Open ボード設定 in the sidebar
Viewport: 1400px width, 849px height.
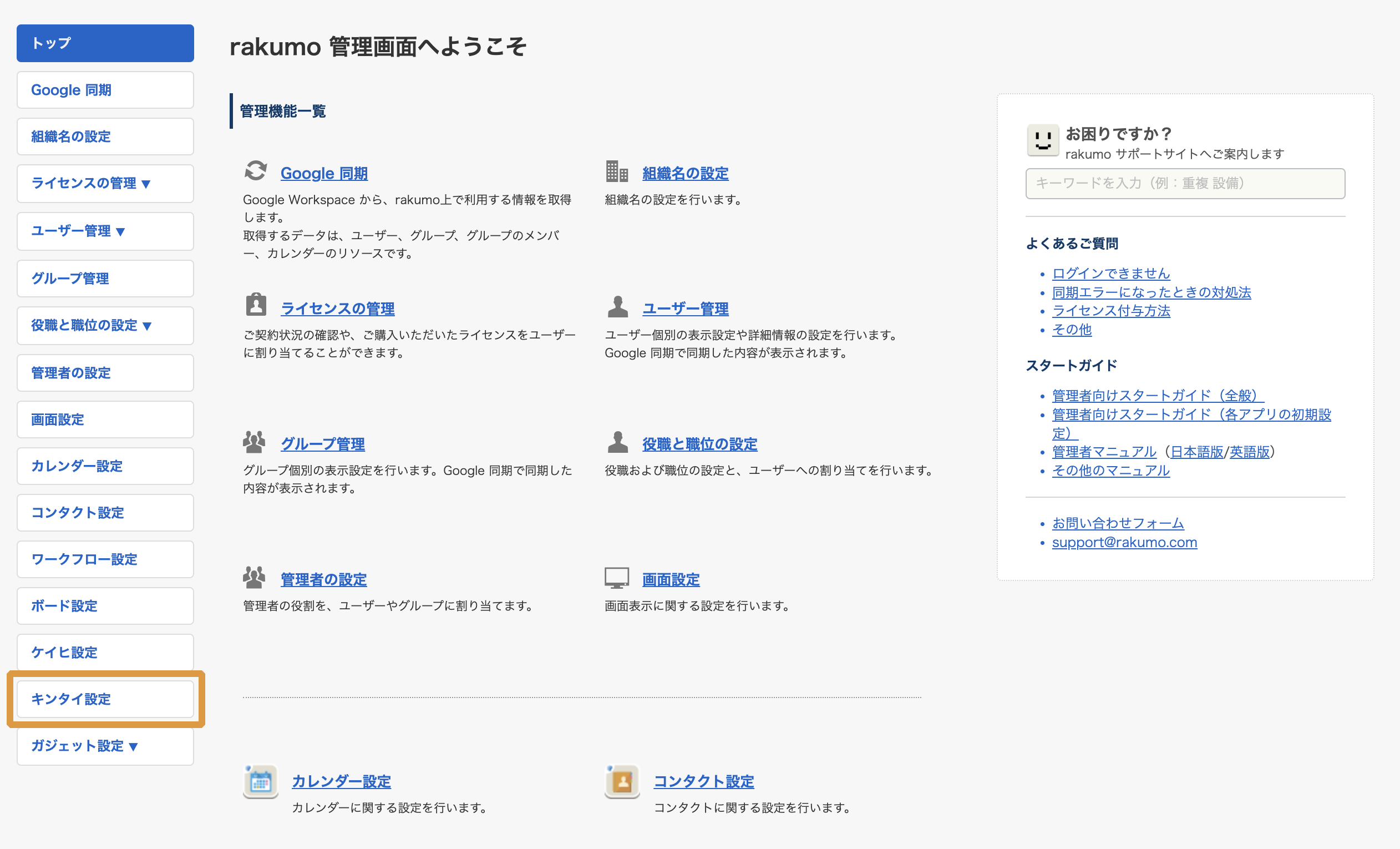click(105, 606)
